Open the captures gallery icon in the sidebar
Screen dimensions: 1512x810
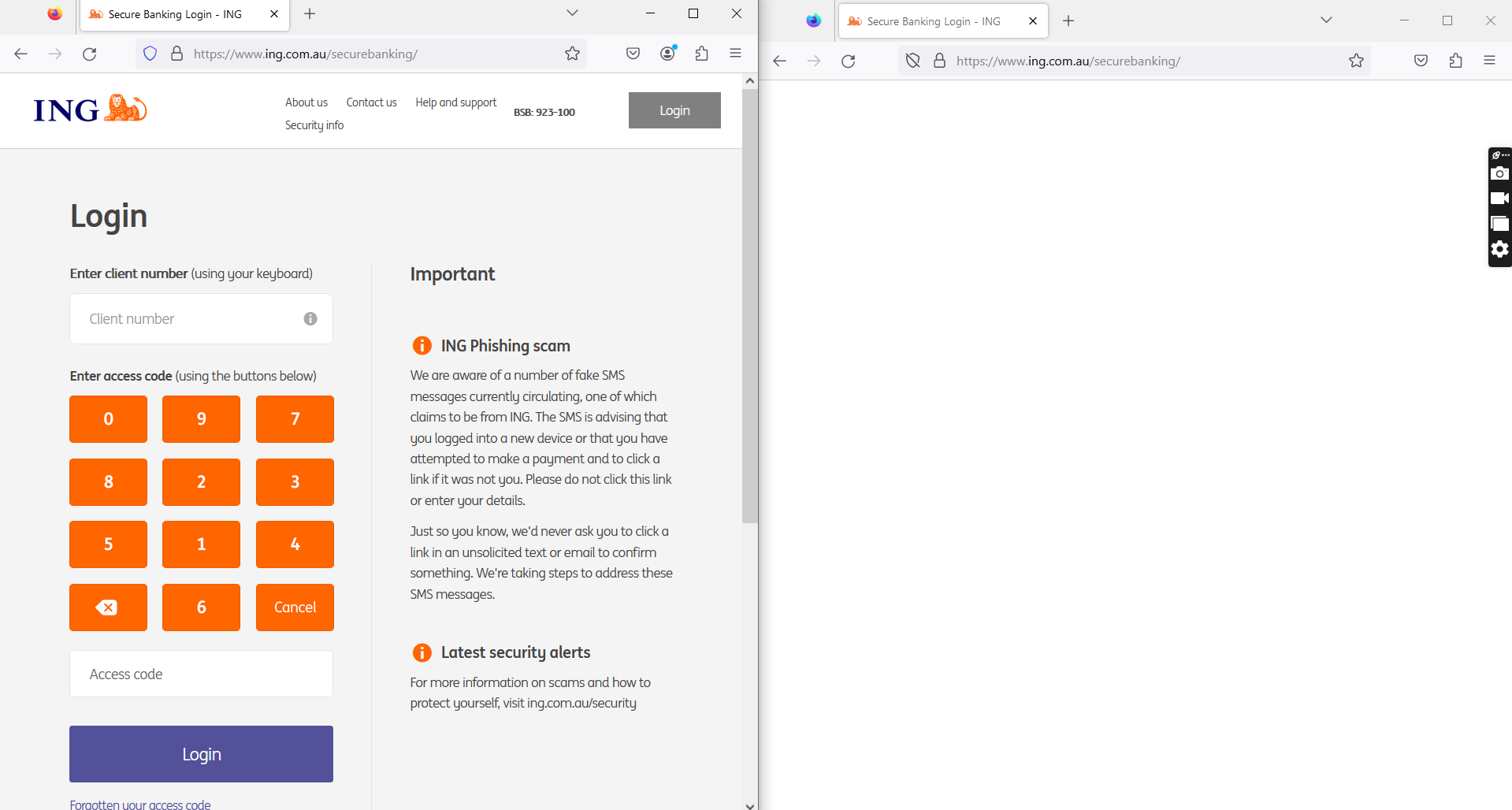click(x=1499, y=224)
